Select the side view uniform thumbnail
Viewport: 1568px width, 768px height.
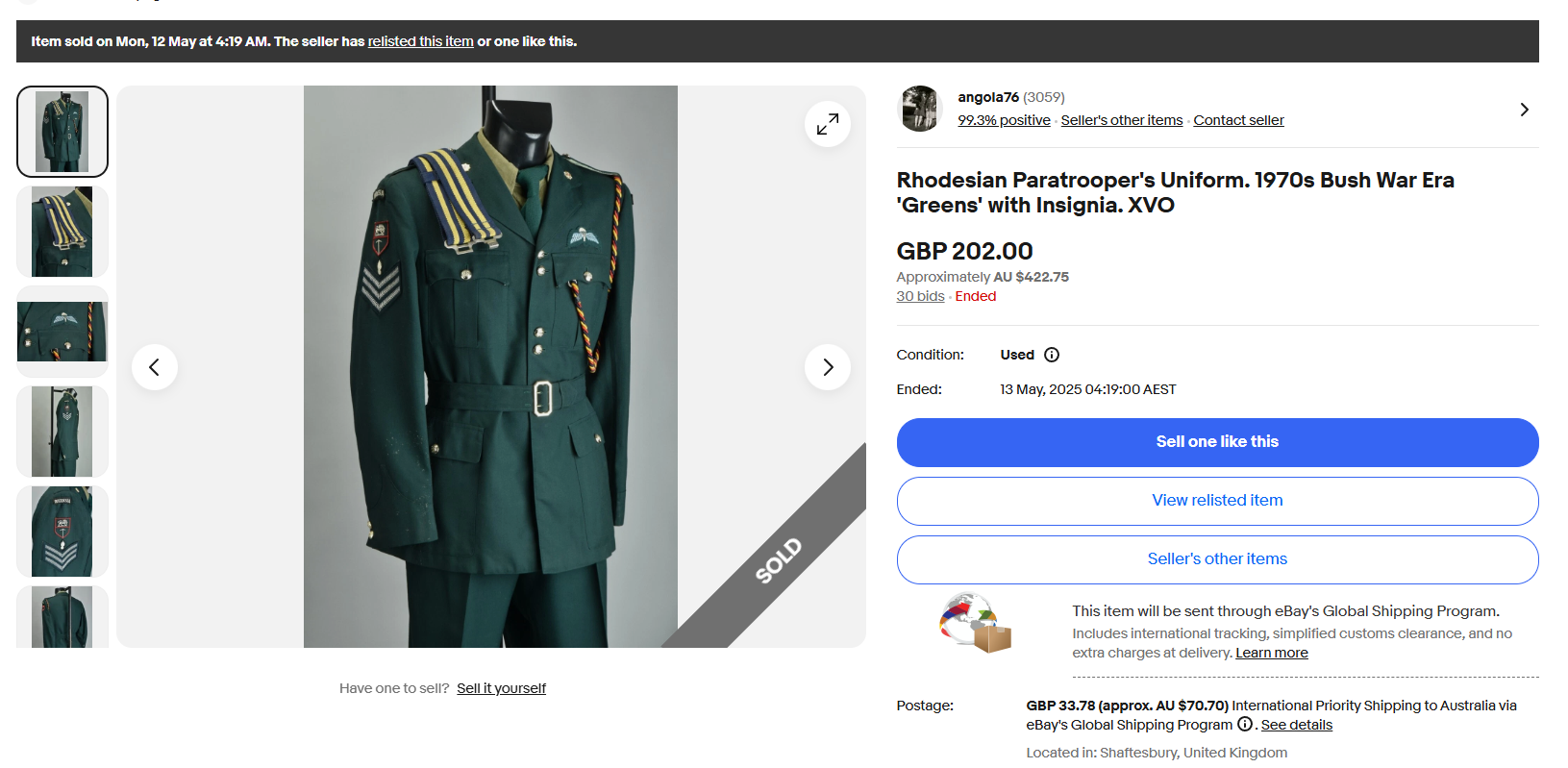click(62, 432)
